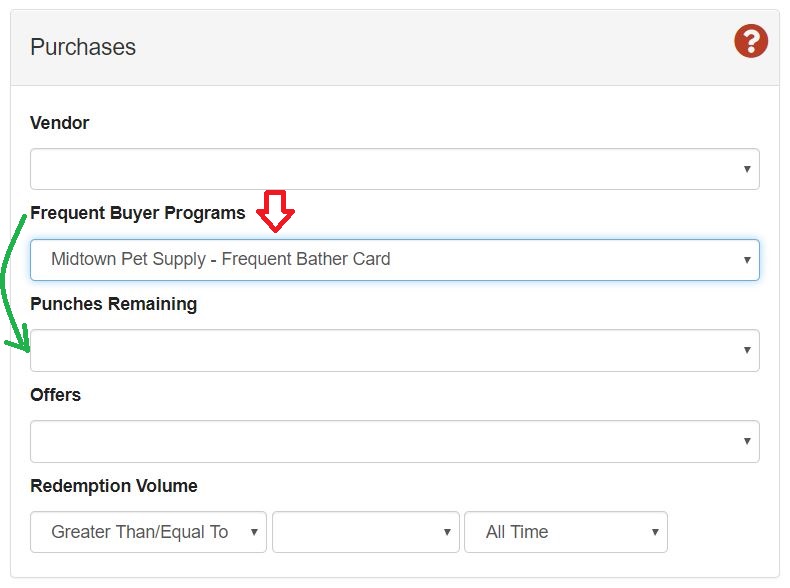Click the Redemption Volume label
790x588 pixels.
tap(114, 486)
